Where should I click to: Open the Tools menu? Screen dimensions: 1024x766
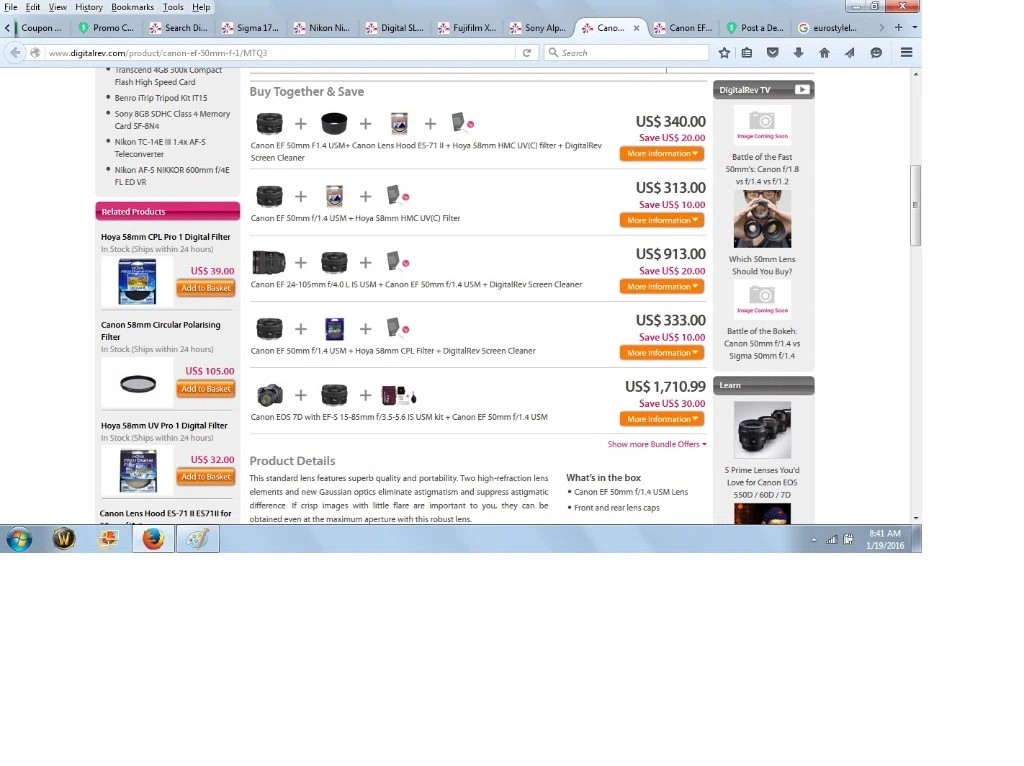pos(173,7)
